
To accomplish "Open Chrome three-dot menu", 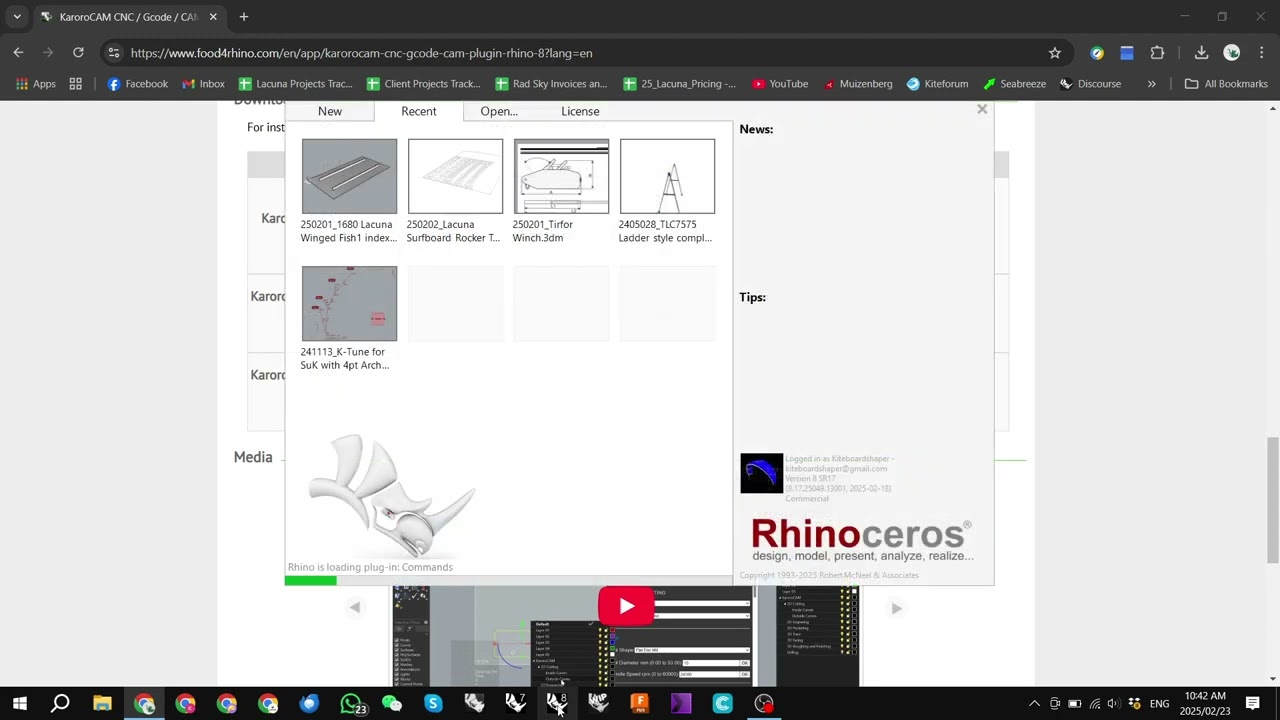I will coord(1261,53).
